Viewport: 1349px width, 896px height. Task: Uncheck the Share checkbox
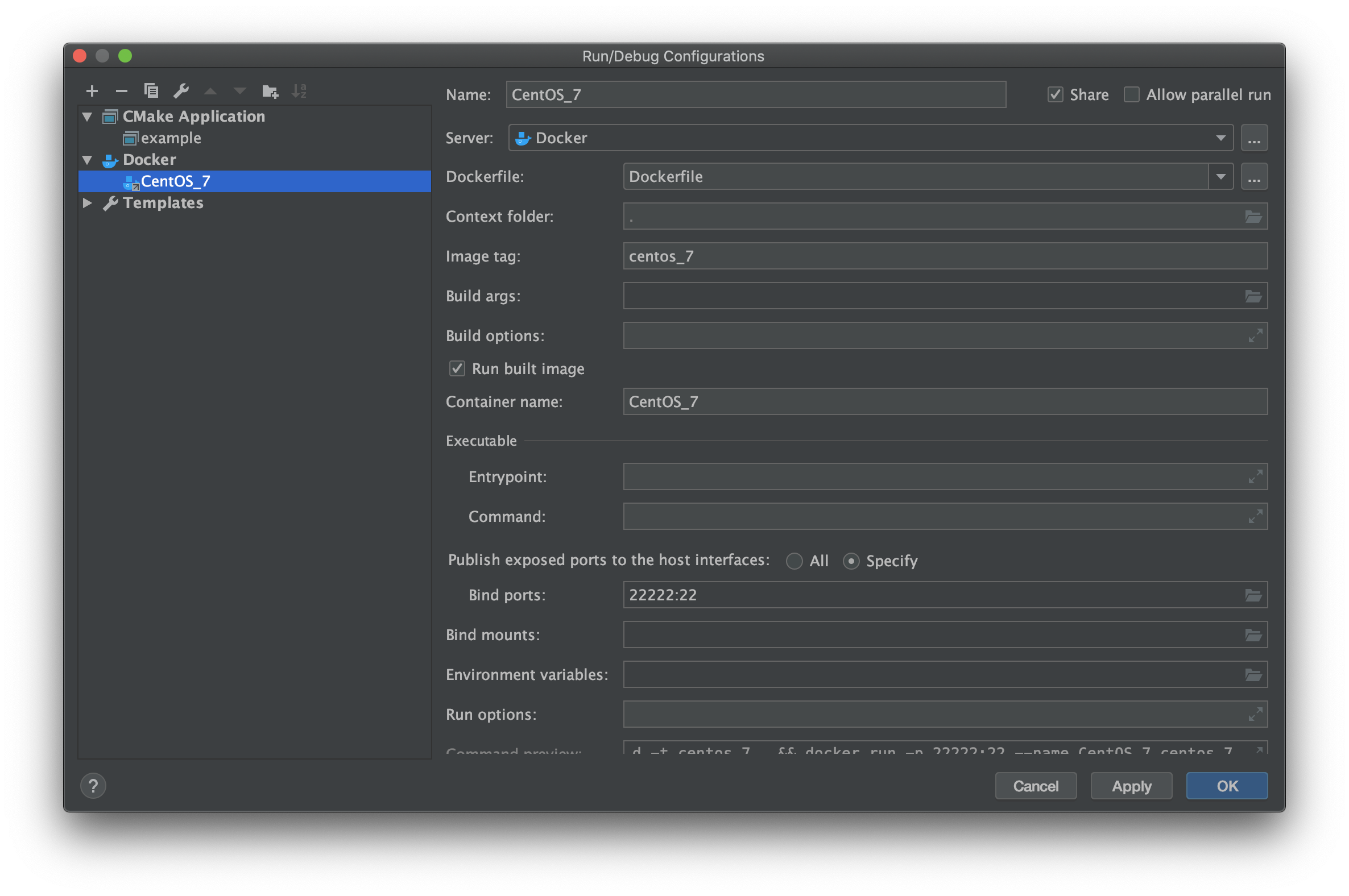1055,95
